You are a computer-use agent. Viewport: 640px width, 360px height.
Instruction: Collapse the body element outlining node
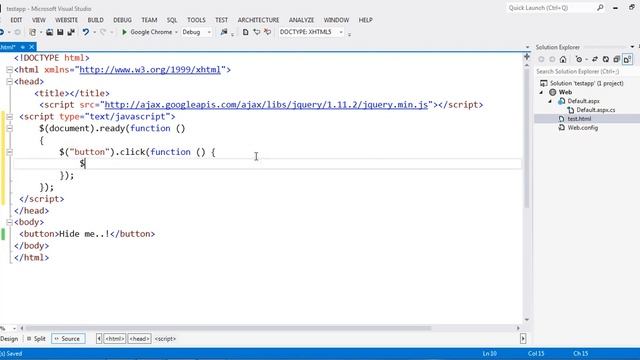[9, 222]
